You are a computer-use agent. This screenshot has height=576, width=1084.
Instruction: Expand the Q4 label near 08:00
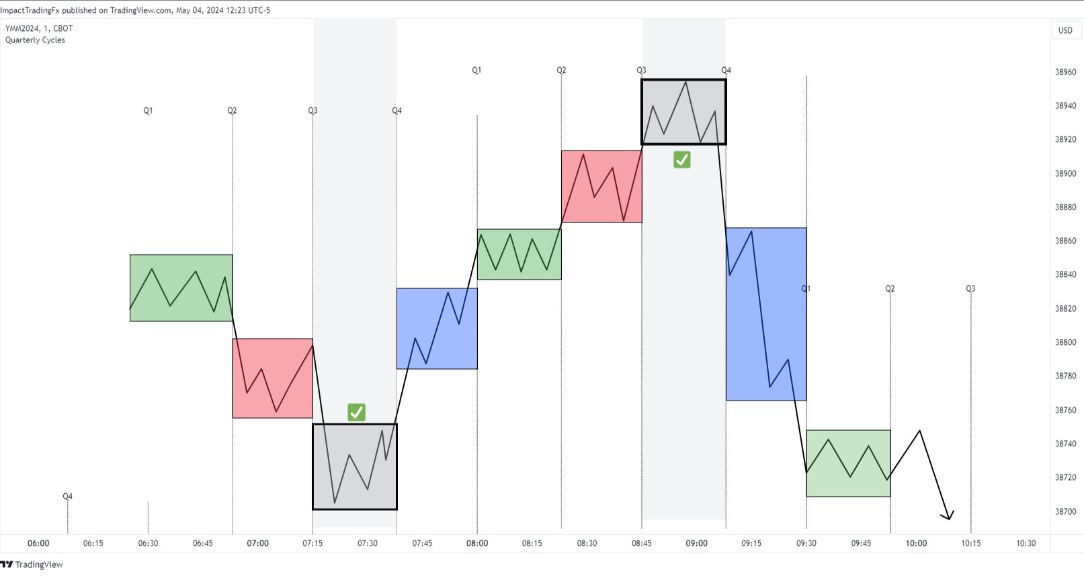pyautogui.click(x=396, y=110)
